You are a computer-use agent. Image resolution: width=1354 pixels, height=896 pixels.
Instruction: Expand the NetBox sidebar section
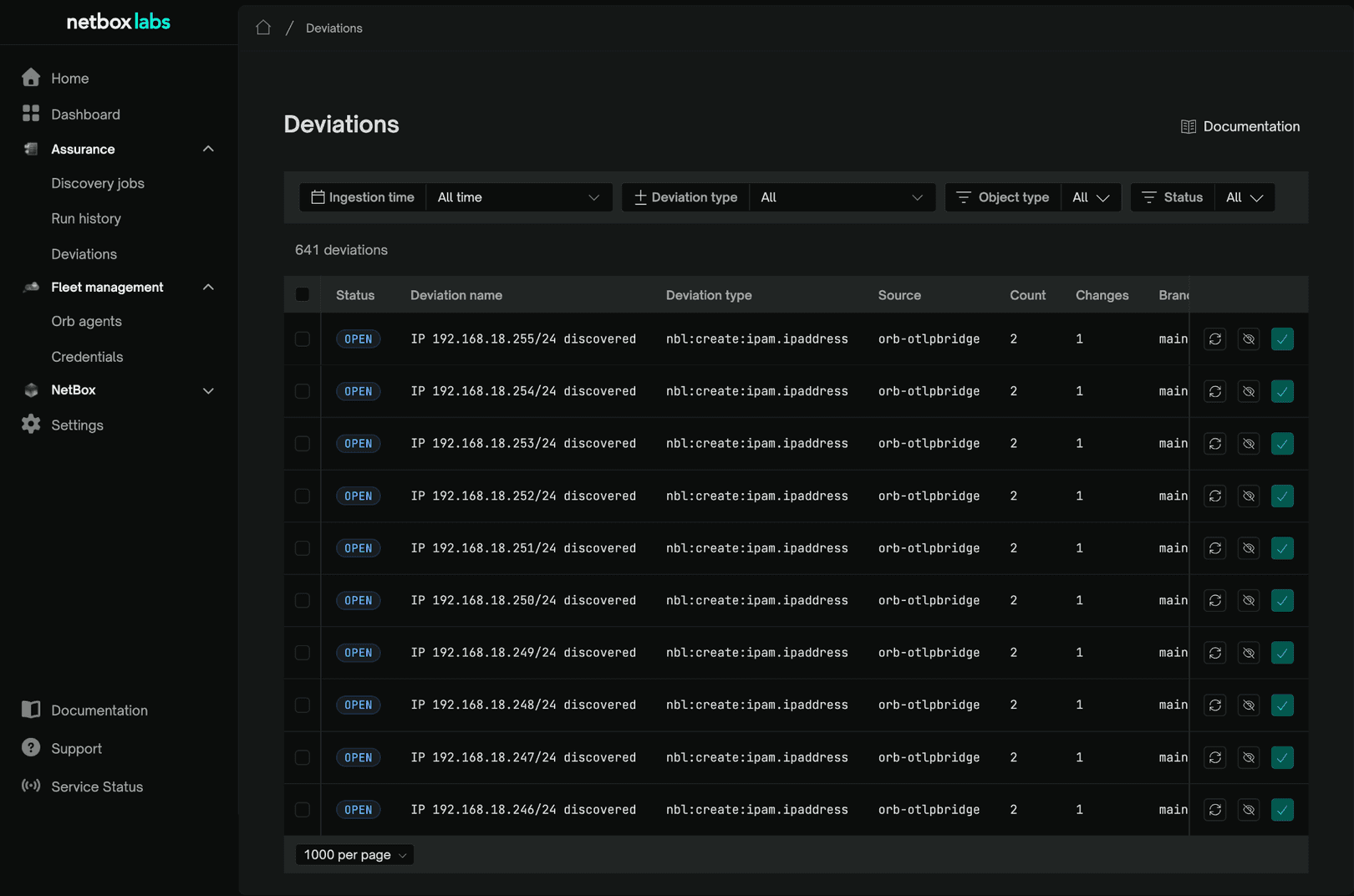(208, 390)
